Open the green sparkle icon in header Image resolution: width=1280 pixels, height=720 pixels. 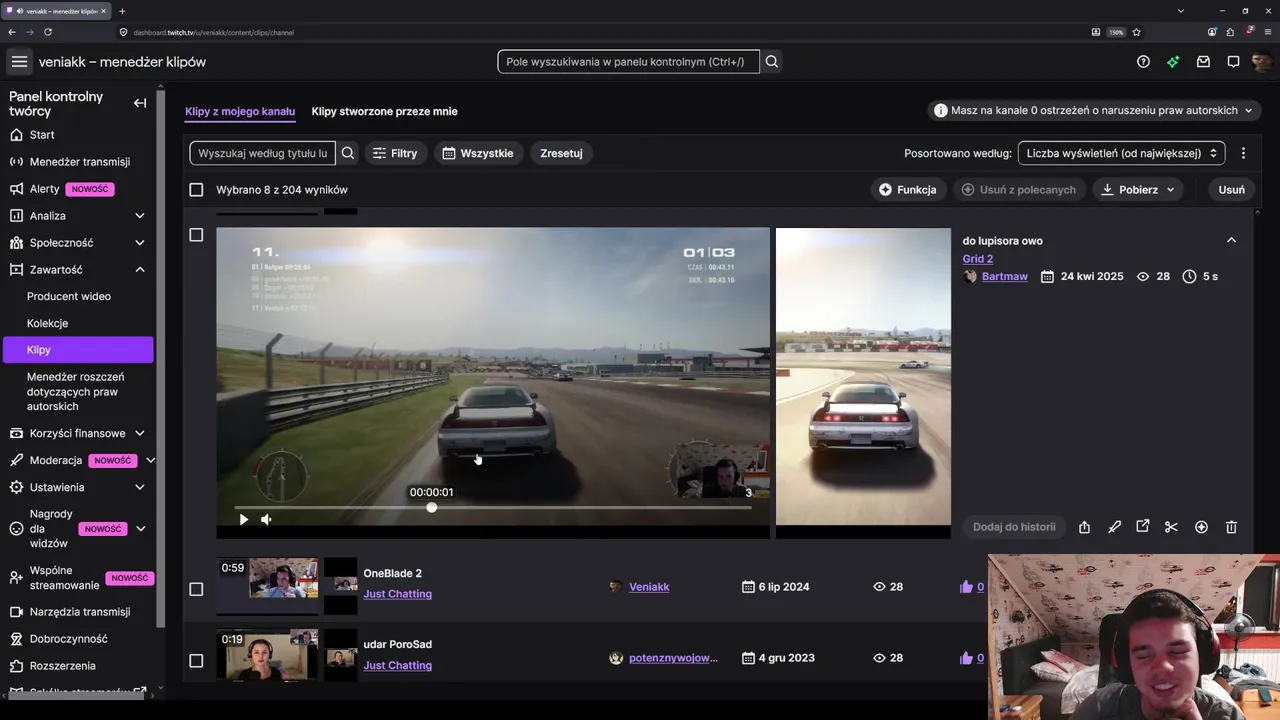coord(1173,62)
